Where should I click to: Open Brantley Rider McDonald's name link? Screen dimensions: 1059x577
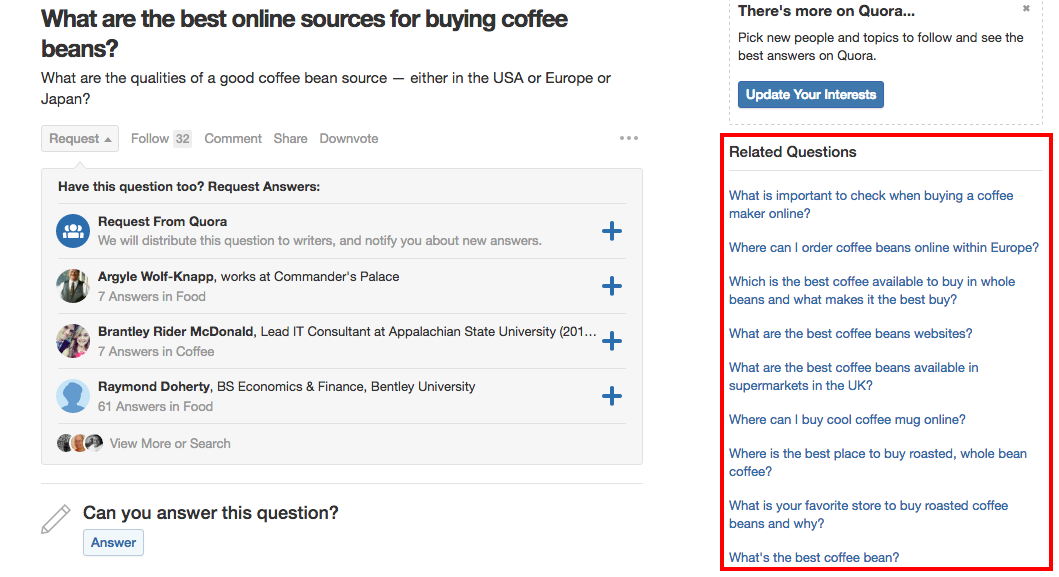176,332
